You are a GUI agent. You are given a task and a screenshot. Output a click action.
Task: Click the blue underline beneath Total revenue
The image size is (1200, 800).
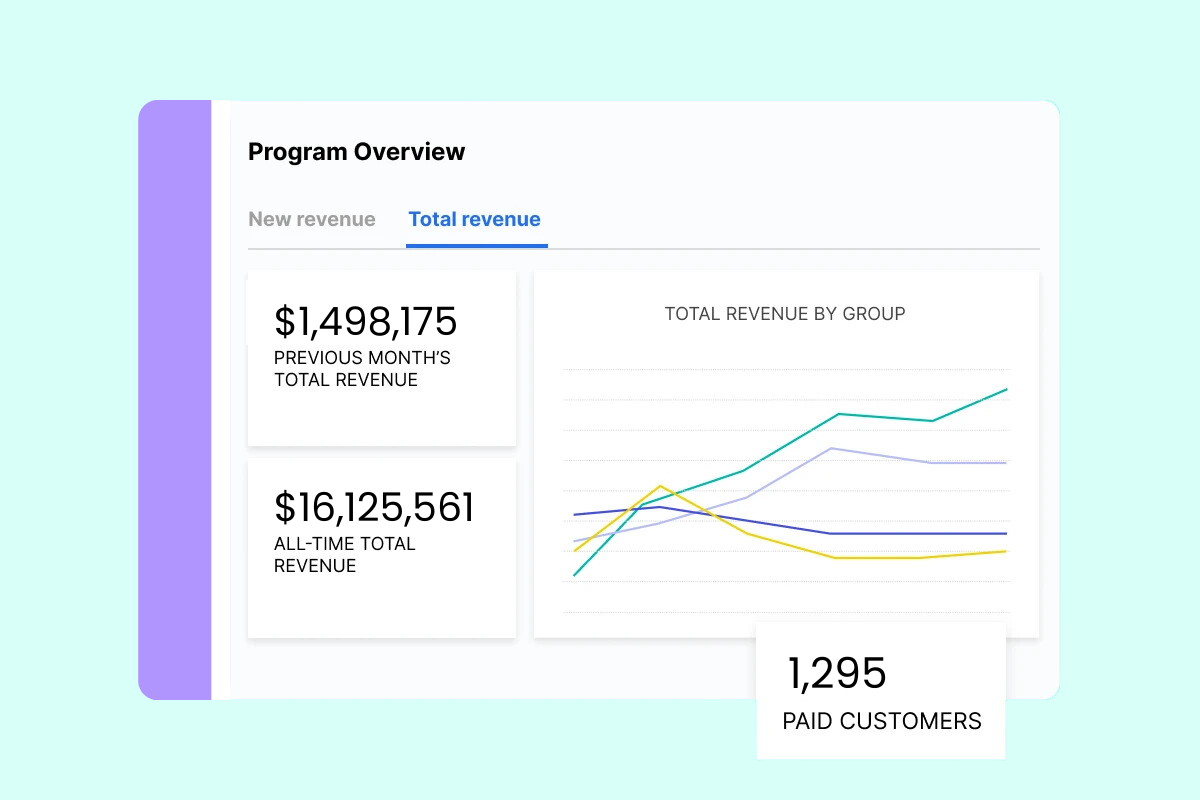coord(476,245)
